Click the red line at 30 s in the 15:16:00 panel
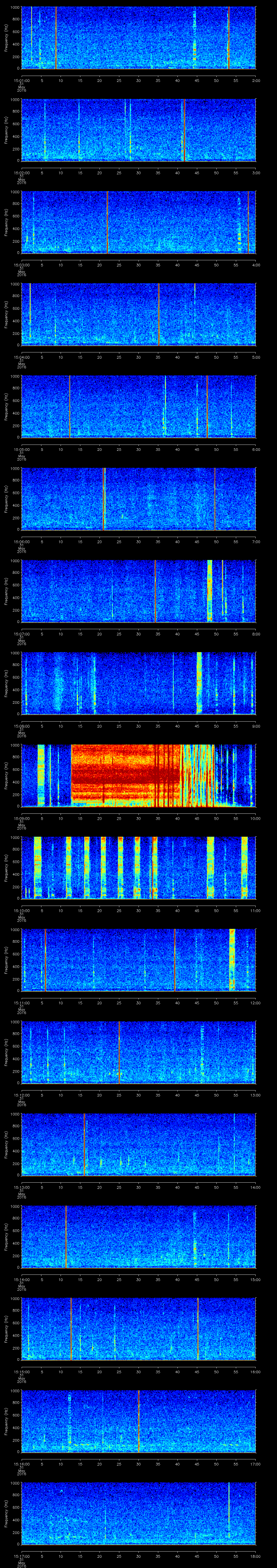 pyautogui.click(x=139, y=1421)
